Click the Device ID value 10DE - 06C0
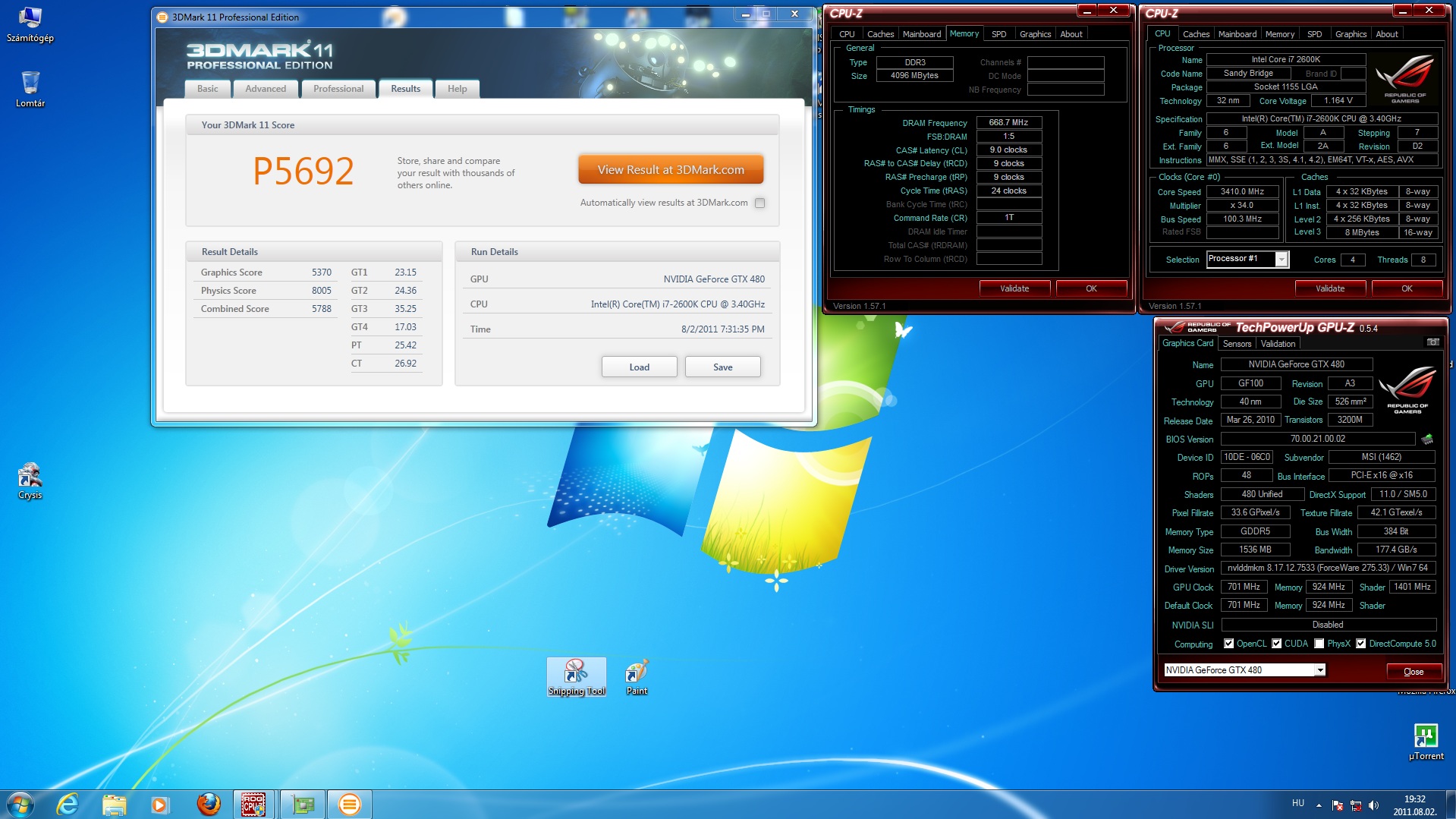 (1247, 457)
